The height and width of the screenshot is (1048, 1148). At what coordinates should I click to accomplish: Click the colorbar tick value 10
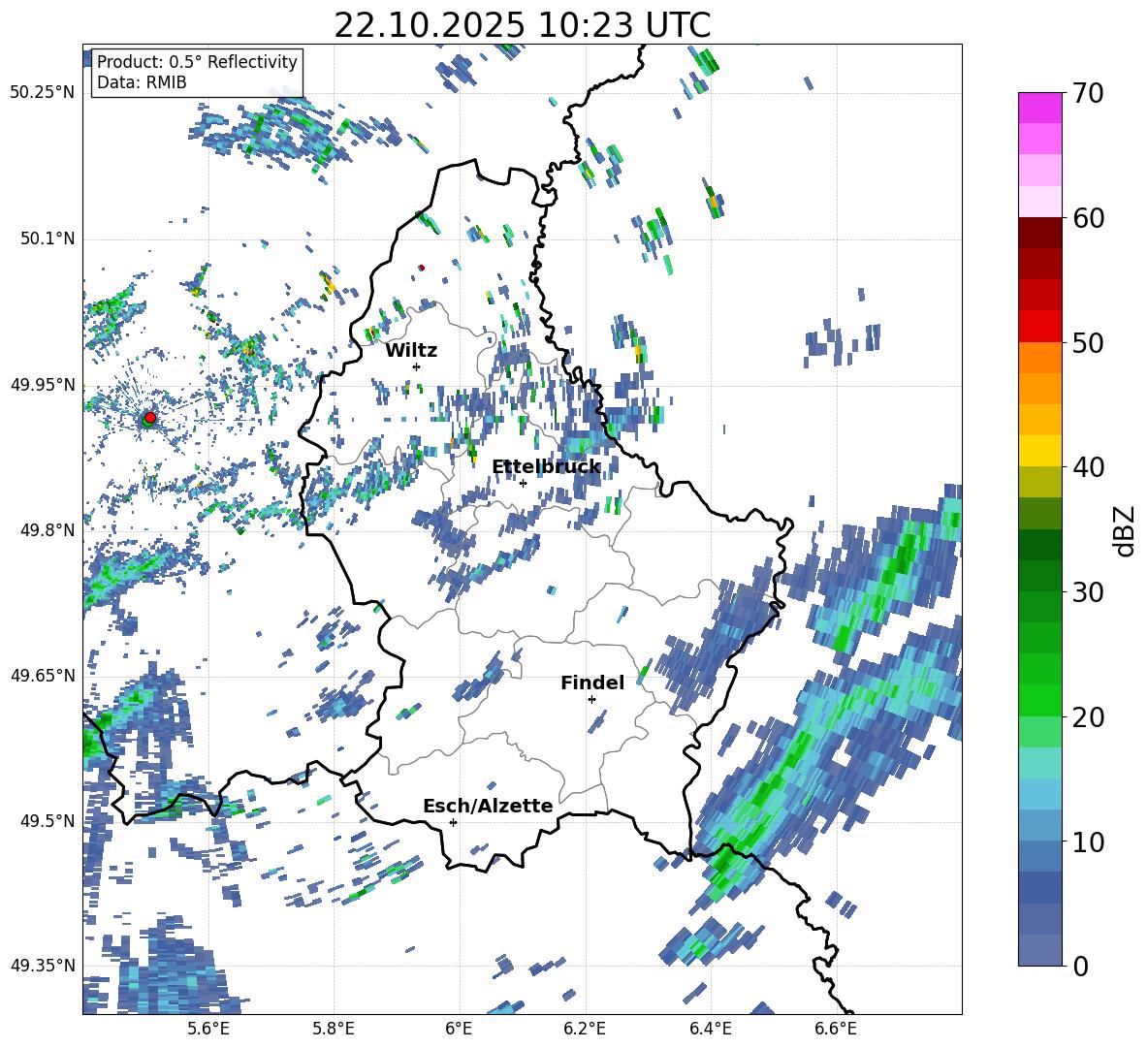pyautogui.click(x=1088, y=842)
